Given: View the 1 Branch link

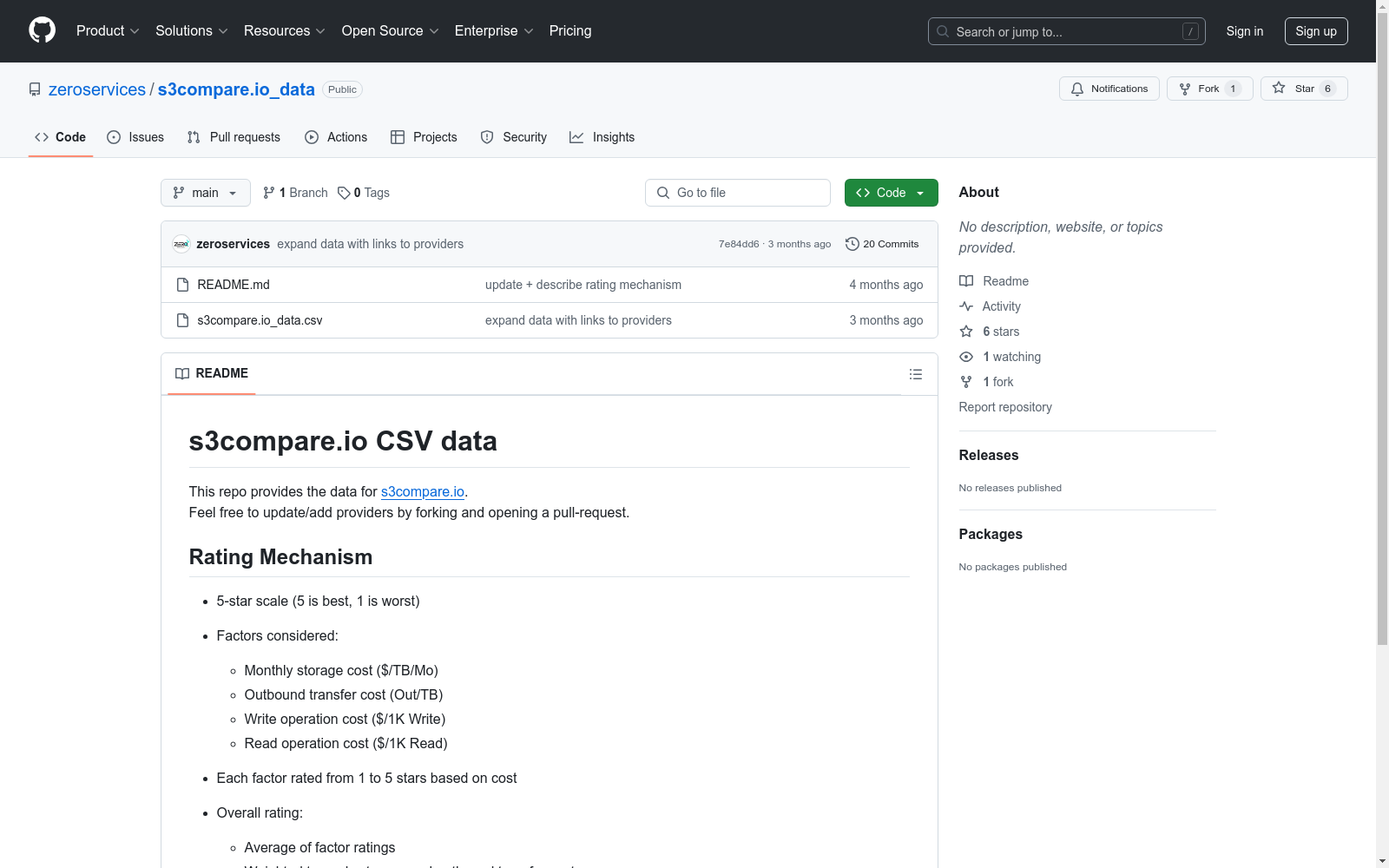Looking at the screenshot, I should [x=295, y=193].
